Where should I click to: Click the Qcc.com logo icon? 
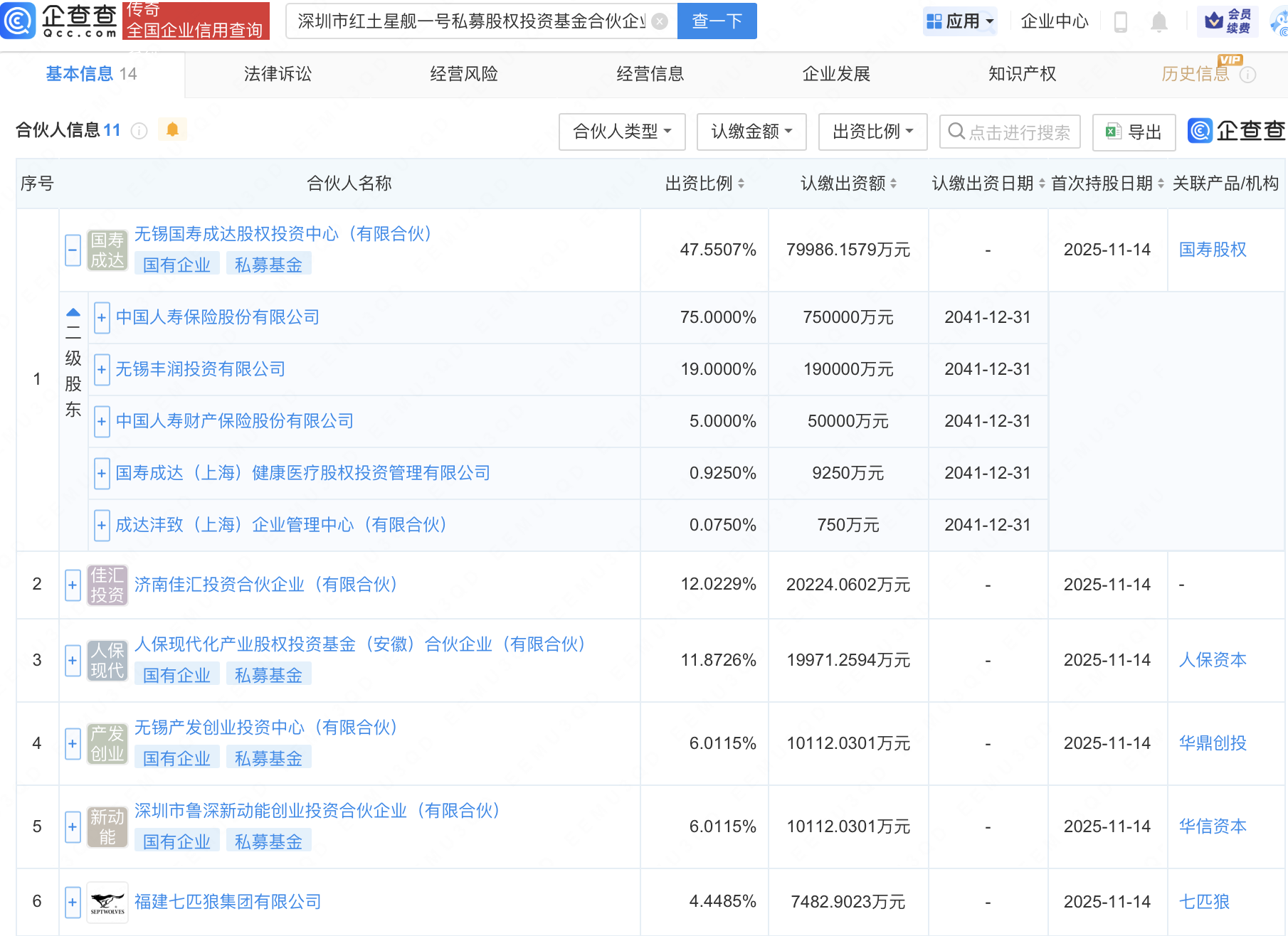(19, 20)
